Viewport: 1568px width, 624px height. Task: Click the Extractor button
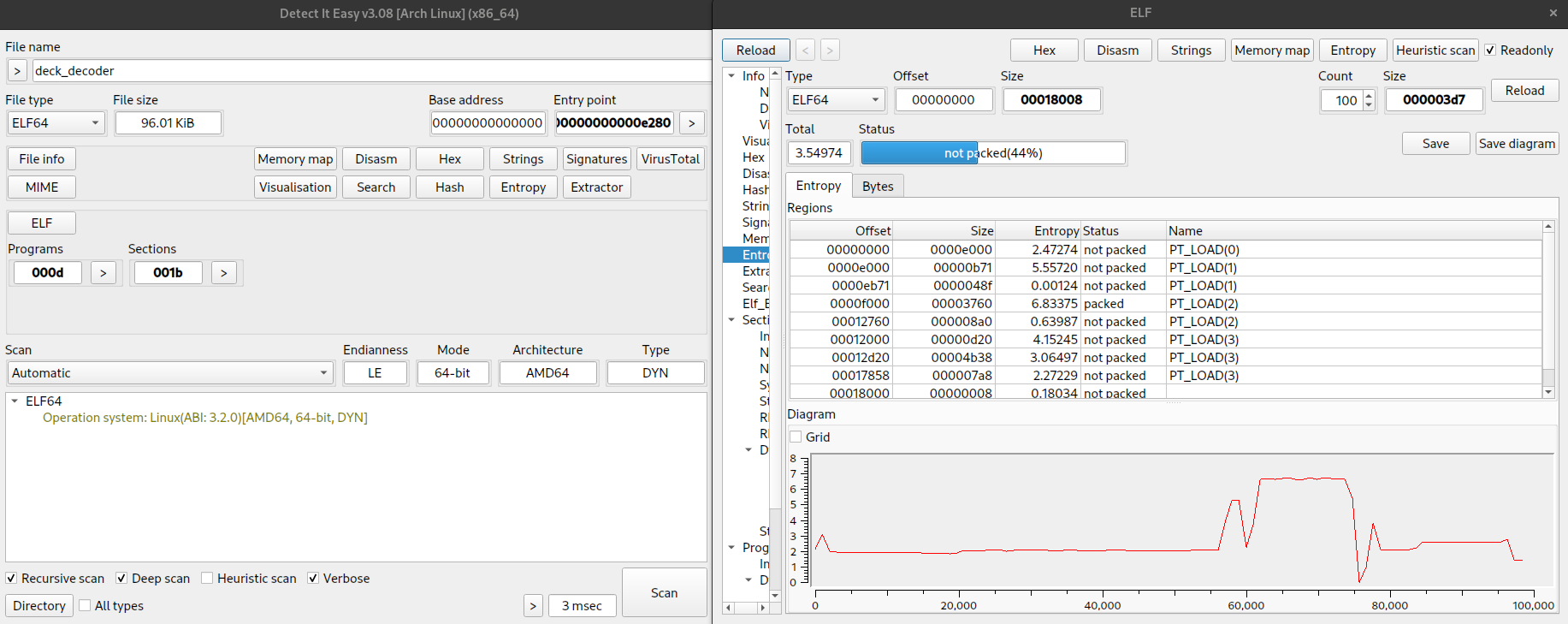click(597, 187)
